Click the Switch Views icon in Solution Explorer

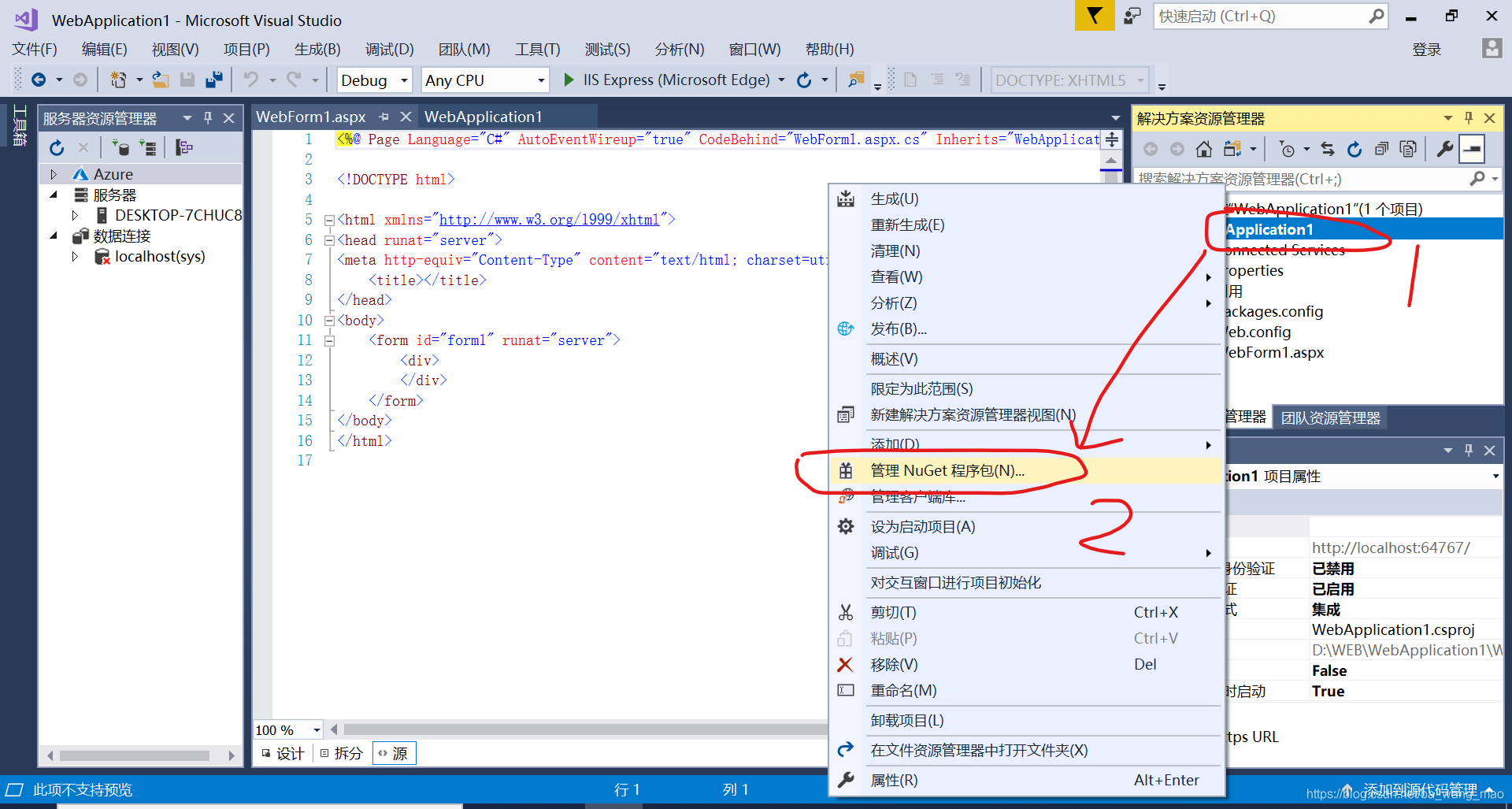1232,149
